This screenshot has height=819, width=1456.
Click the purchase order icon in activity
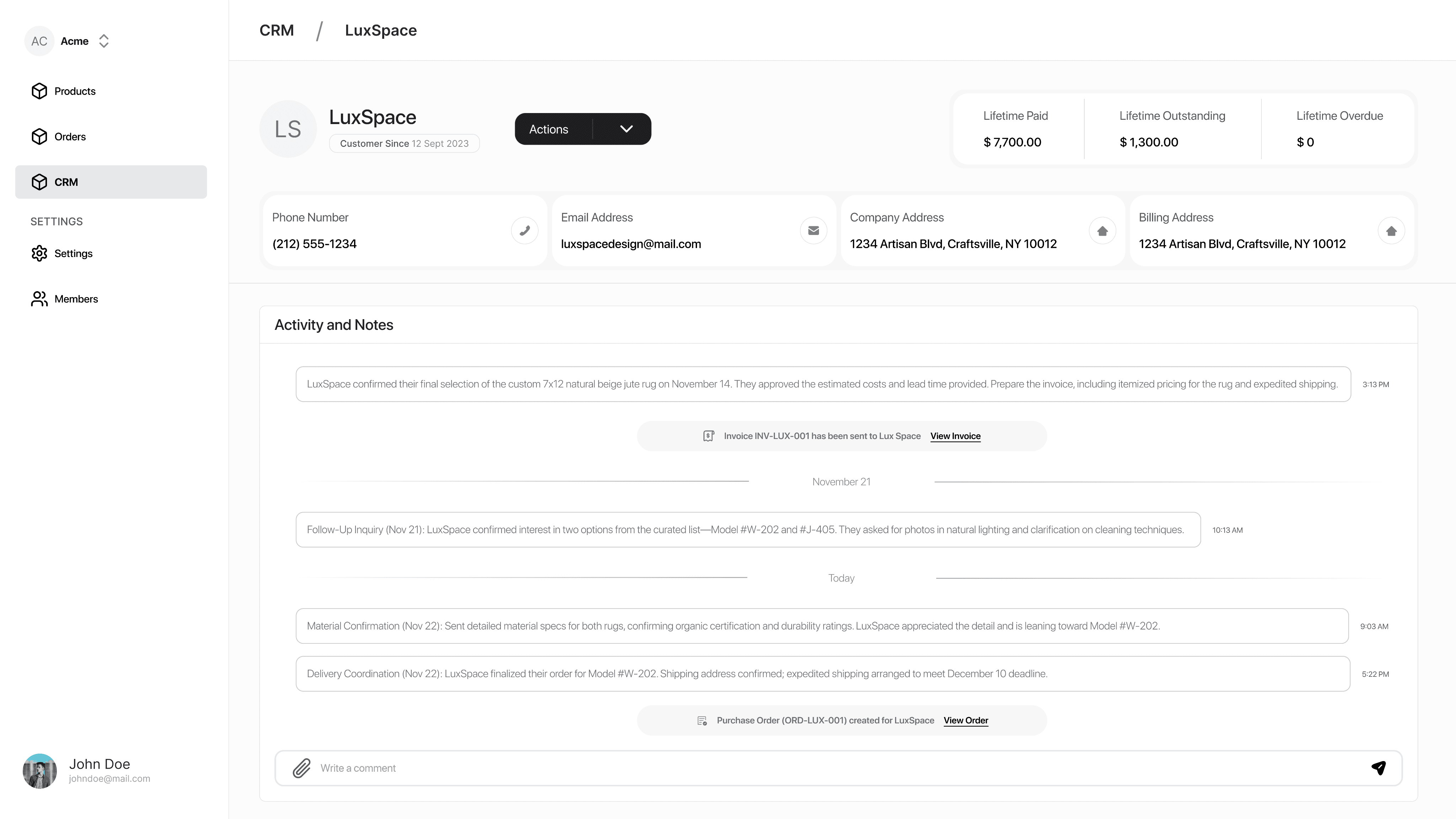click(702, 720)
